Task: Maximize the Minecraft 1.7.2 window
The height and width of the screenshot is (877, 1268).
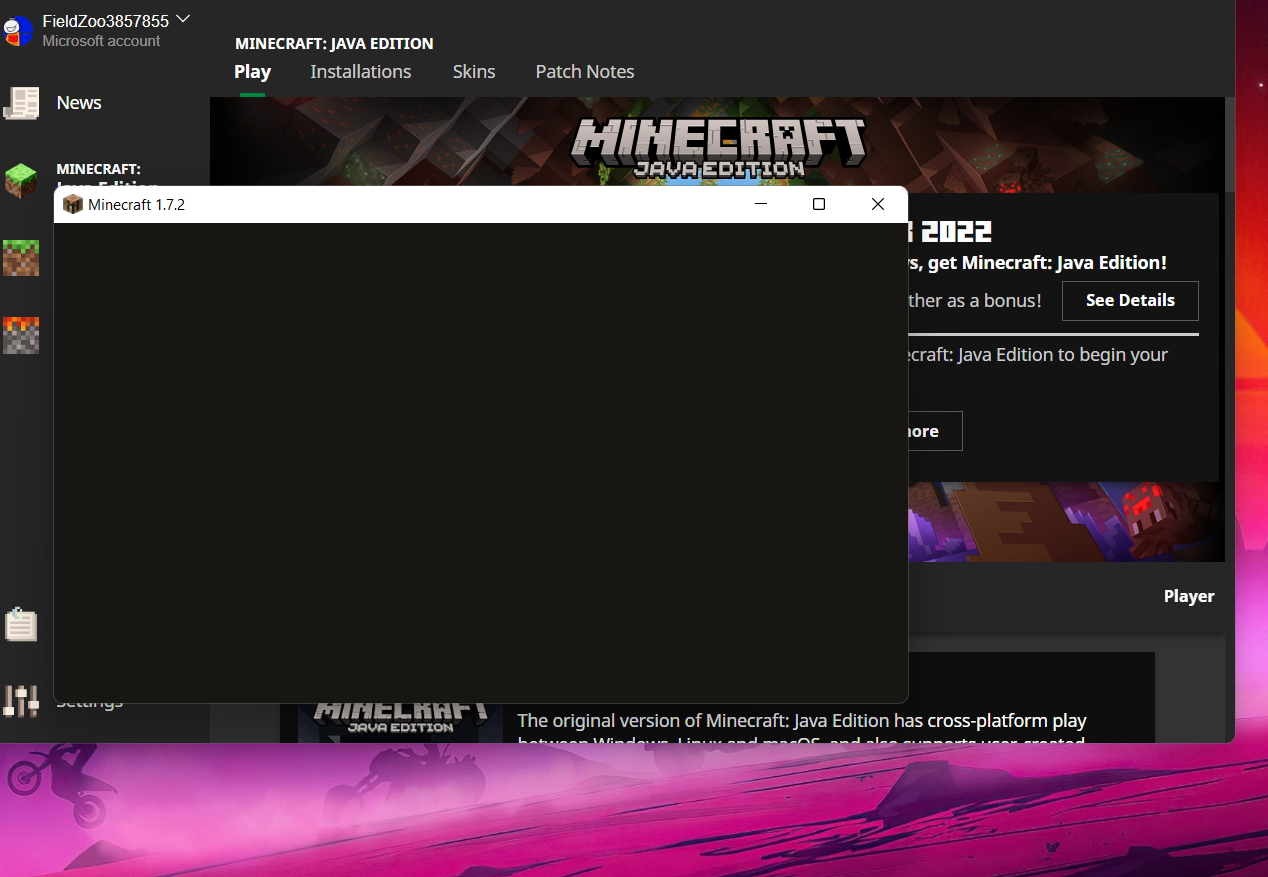Action: (x=819, y=204)
